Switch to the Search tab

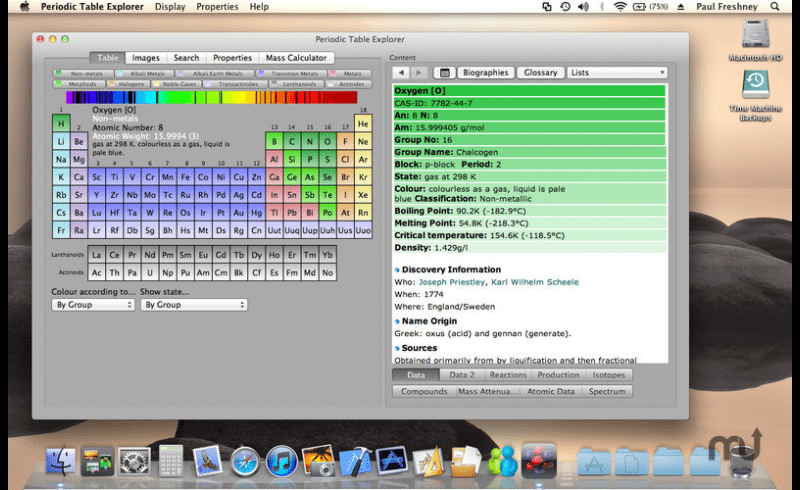point(186,58)
